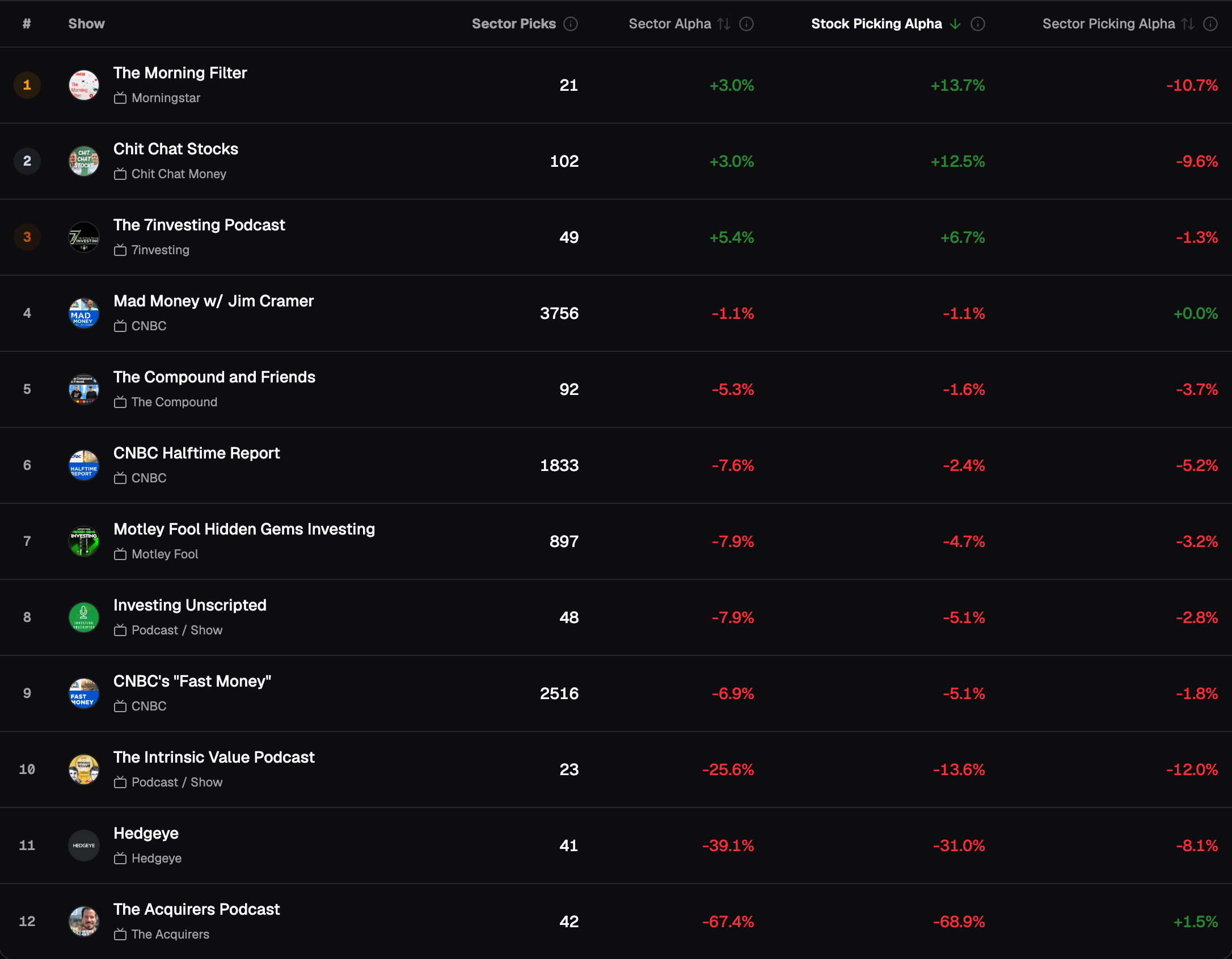This screenshot has width=1232, height=959.
Task: Click the Morningstar network label
Action: (166, 98)
